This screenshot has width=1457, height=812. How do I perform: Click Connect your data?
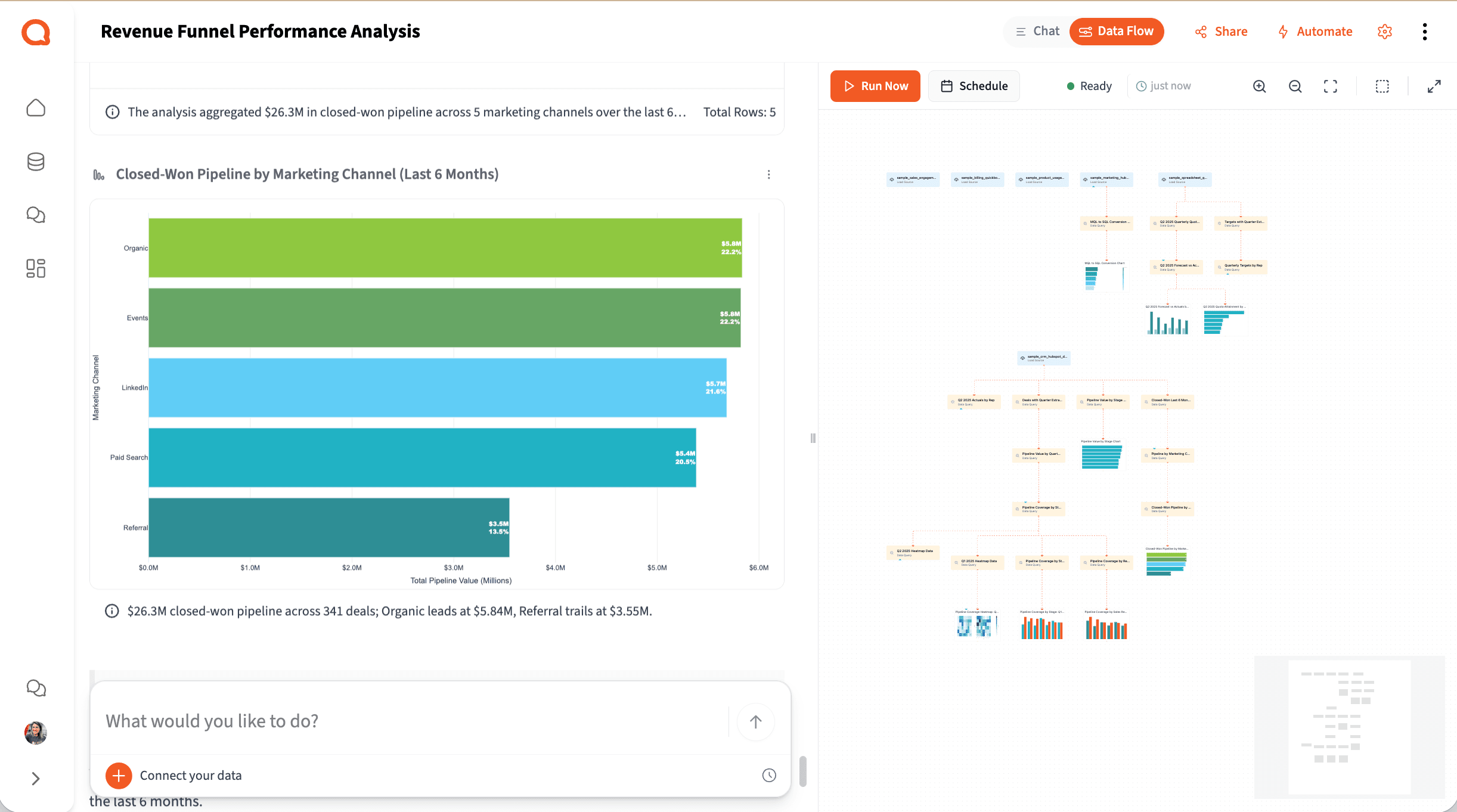190,775
